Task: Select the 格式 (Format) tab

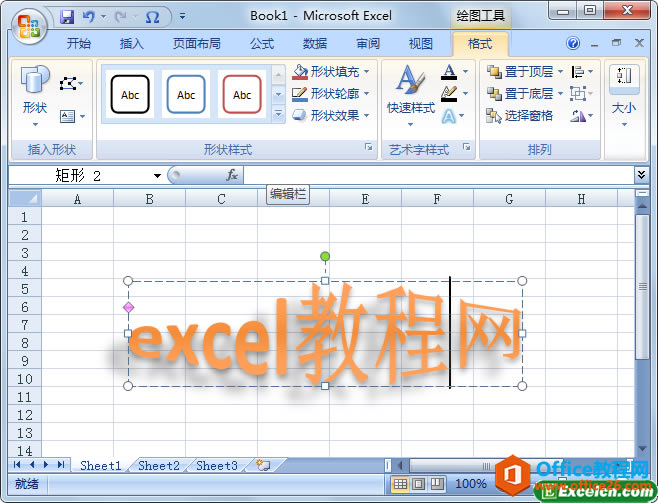Action: [x=480, y=43]
